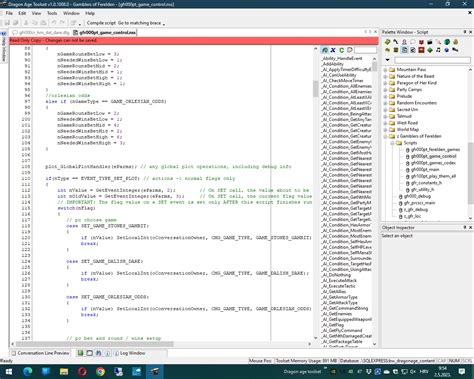Expand the Paragon of Her Kind folder
Viewport: 474px width, 379px height.
(x=385, y=83)
